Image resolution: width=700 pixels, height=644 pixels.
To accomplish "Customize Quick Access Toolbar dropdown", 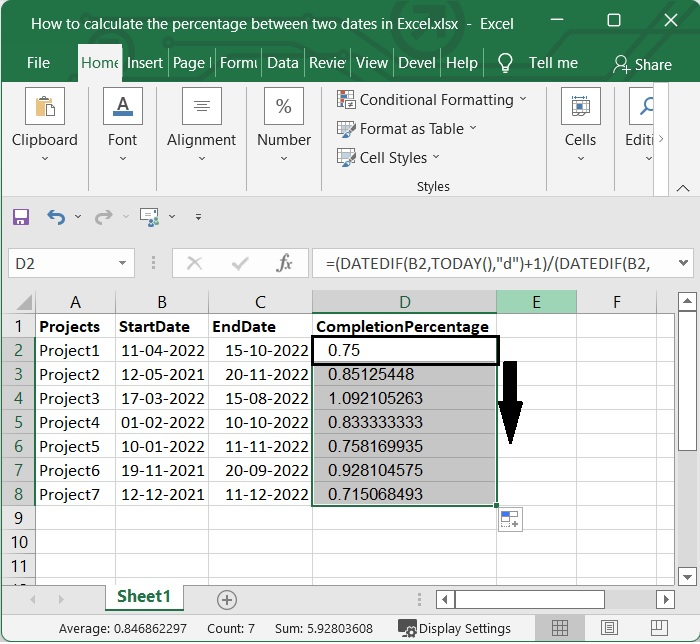I will [198, 217].
